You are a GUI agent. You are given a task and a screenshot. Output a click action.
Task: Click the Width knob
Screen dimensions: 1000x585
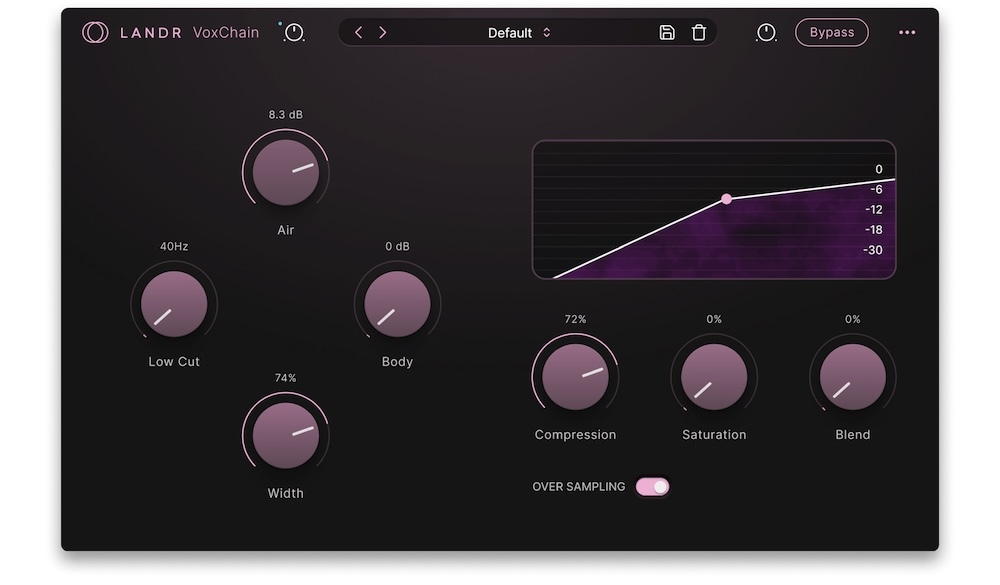point(286,435)
